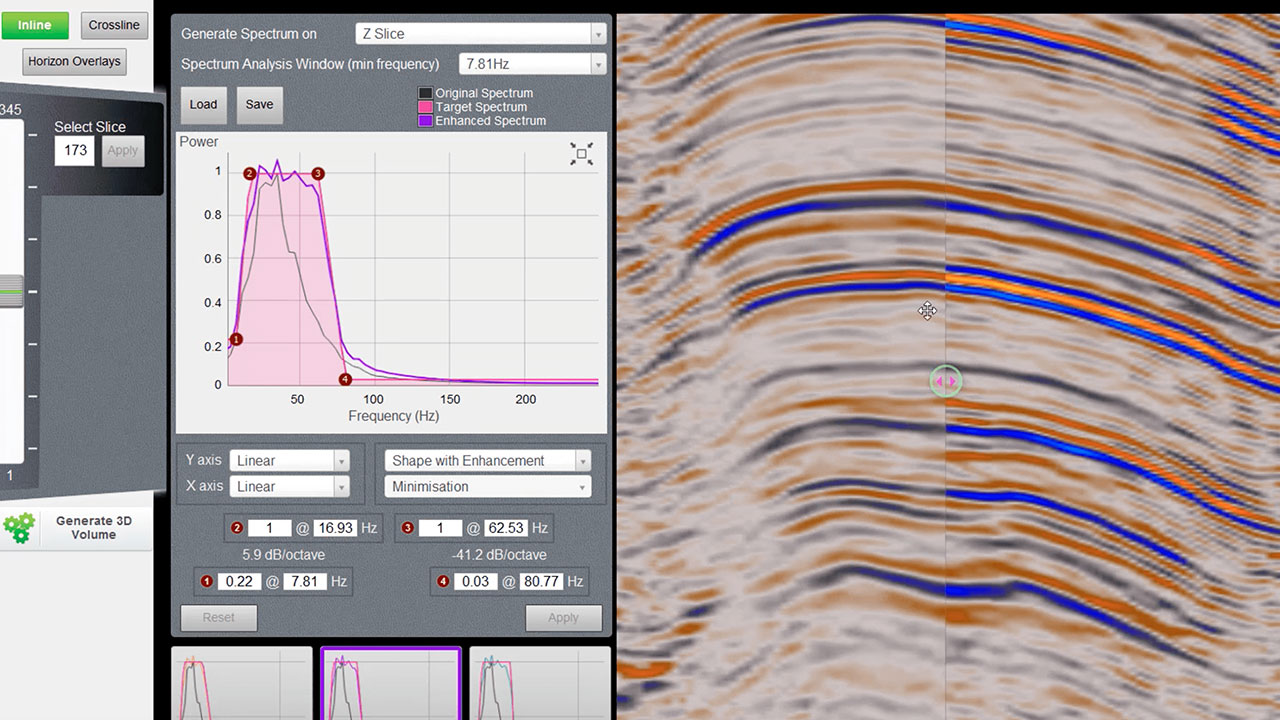Click the pink arrow handle on seismic divider
Viewport: 1280px width, 720px height.
tap(945, 381)
